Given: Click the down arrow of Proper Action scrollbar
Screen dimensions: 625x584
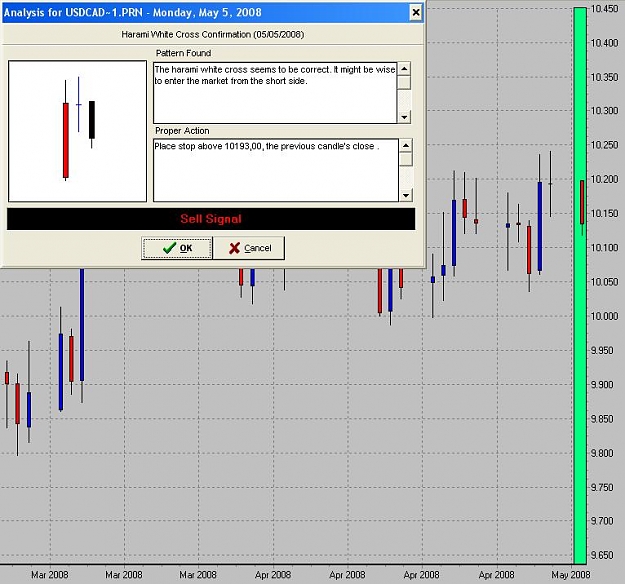Looking at the screenshot, I should pos(406,195).
